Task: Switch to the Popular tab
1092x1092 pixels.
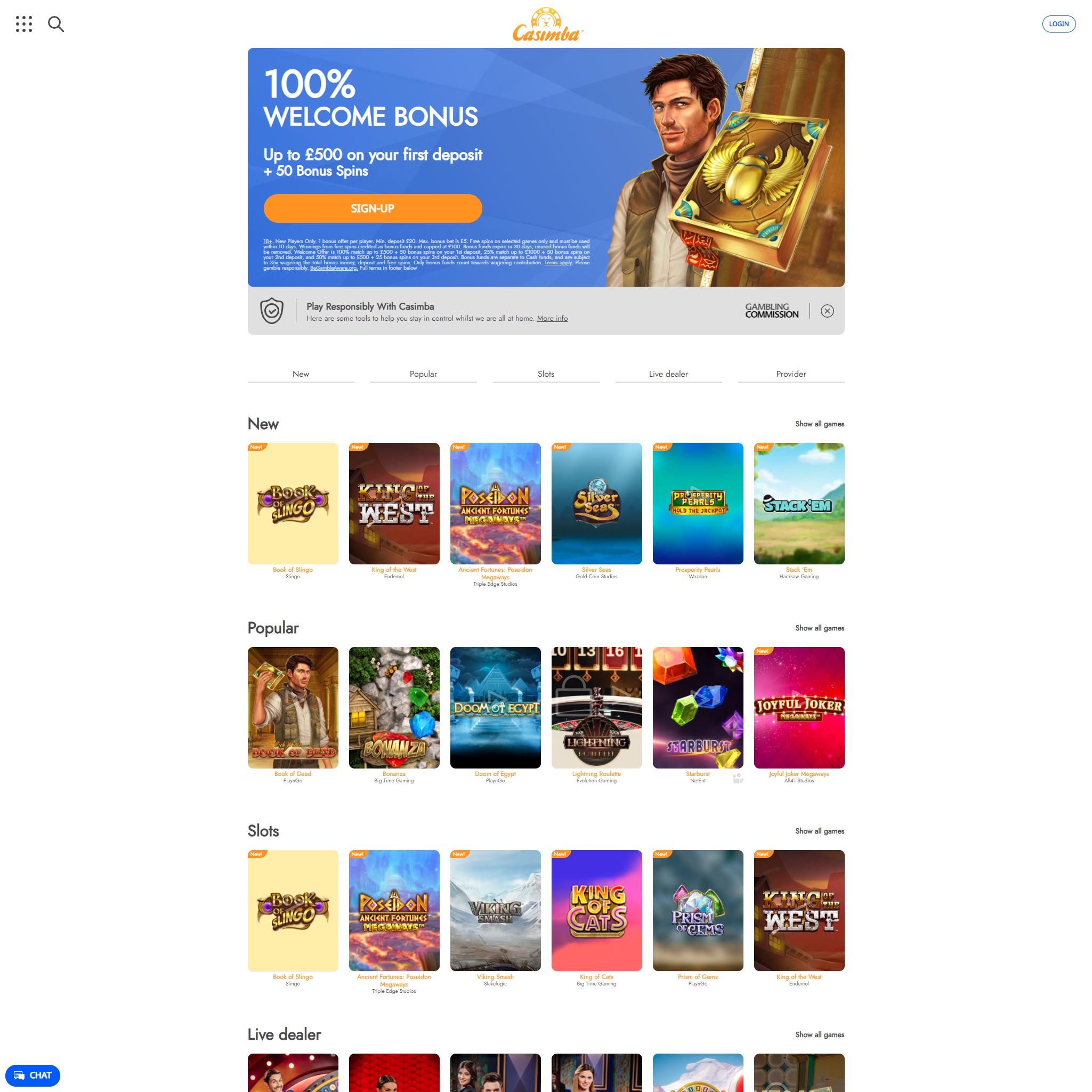Action: [x=423, y=374]
